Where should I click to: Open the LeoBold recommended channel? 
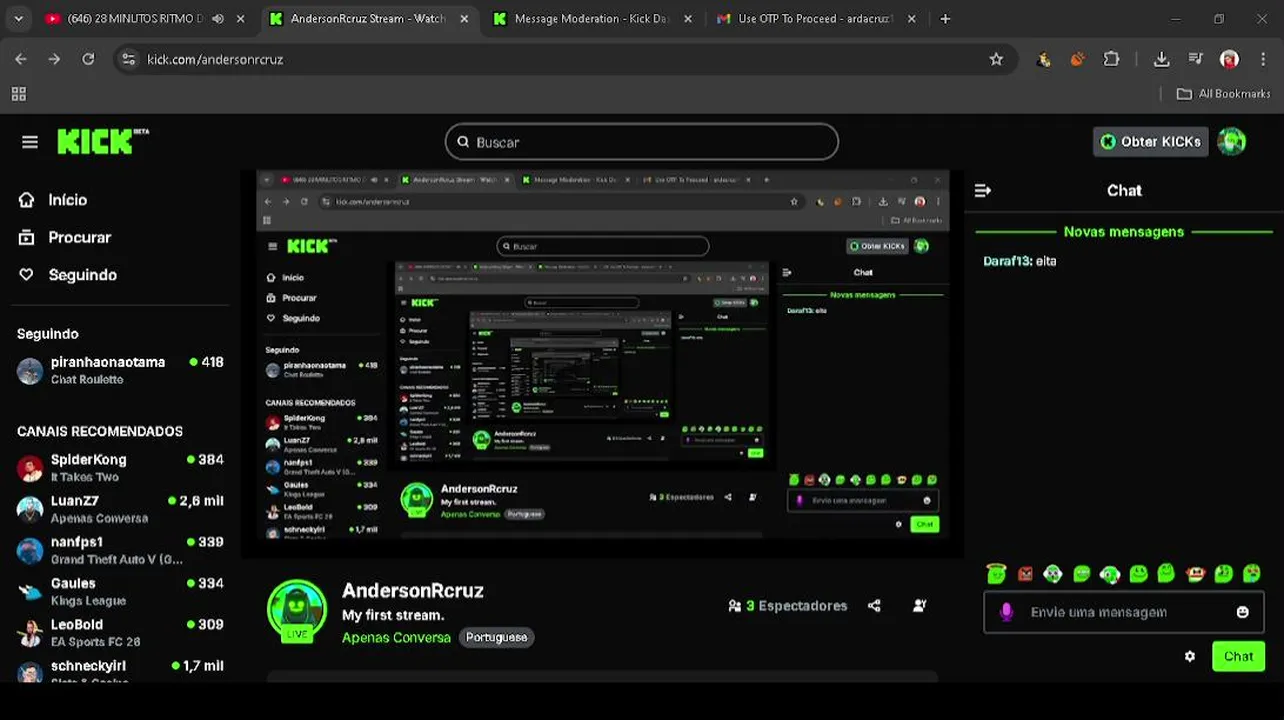coord(120,632)
